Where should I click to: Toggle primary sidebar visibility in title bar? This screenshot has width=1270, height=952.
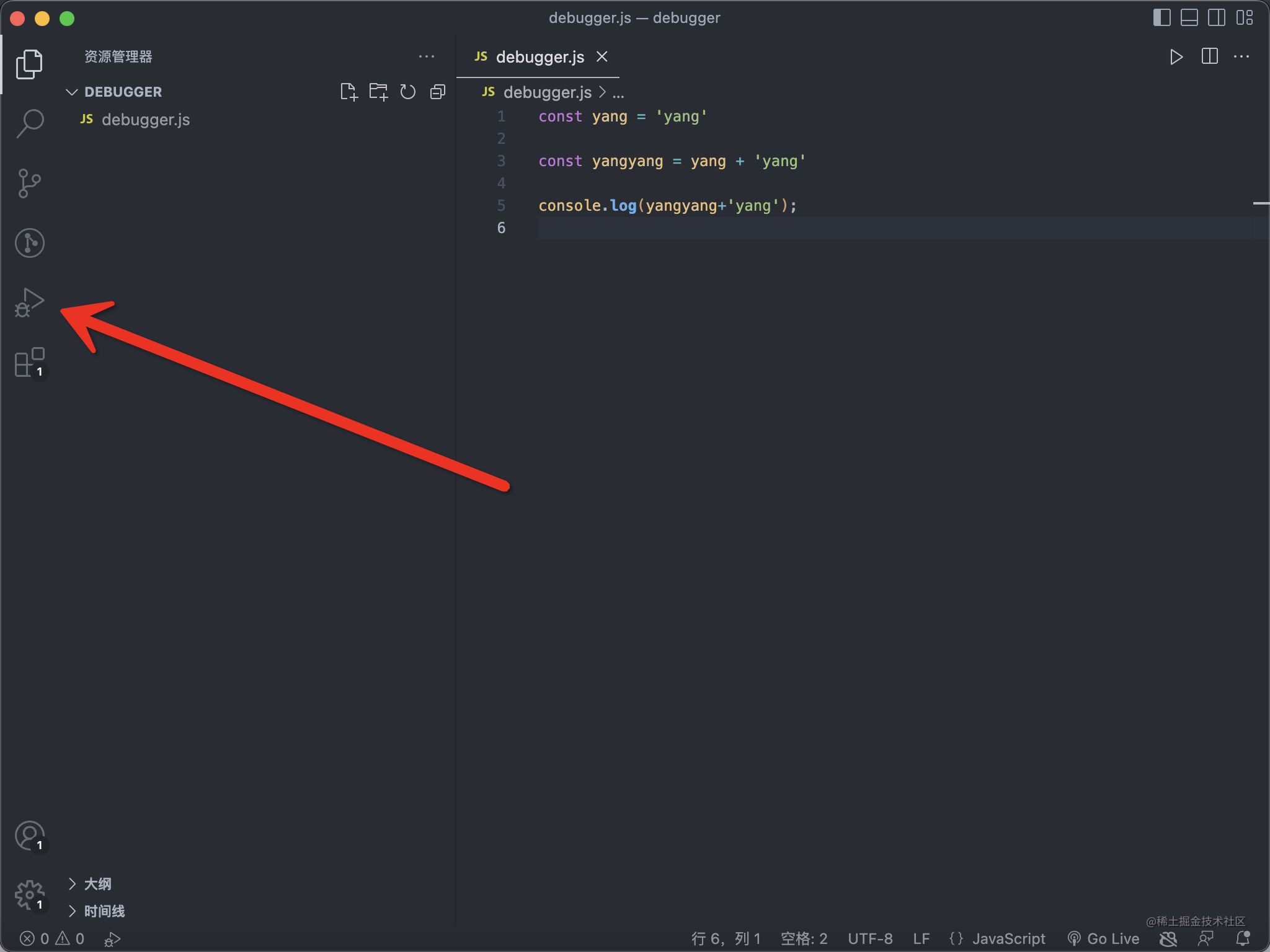[x=1161, y=17]
